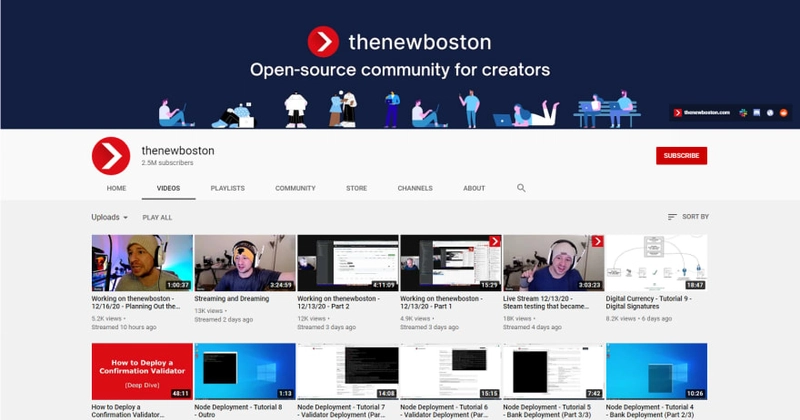The height and width of the screenshot is (420, 800).
Task: Open the 18:47 Digital Signatures thumbnail
Action: coord(657,263)
